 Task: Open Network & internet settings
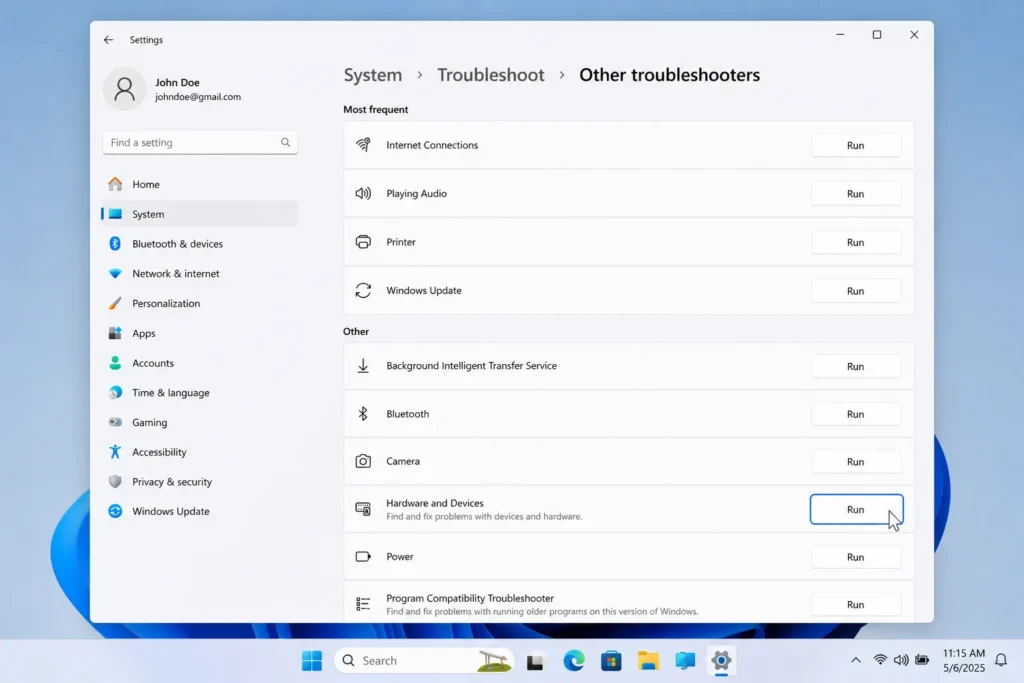click(x=200, y=274)
